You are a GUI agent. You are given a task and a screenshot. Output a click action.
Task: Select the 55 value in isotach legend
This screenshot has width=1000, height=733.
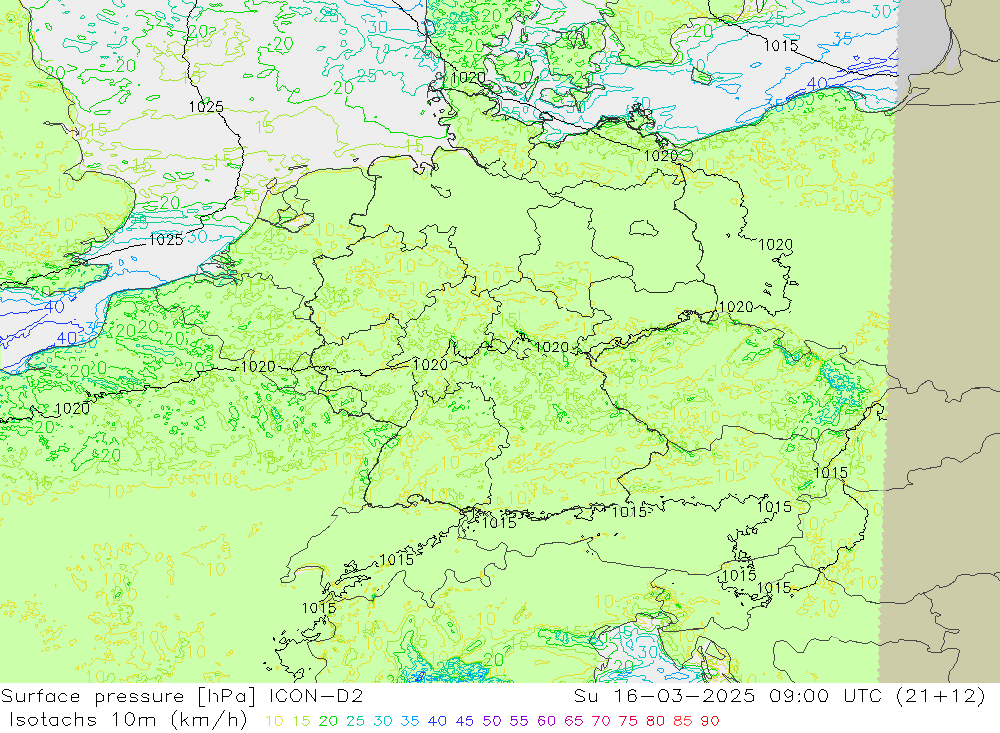point(518,721)
